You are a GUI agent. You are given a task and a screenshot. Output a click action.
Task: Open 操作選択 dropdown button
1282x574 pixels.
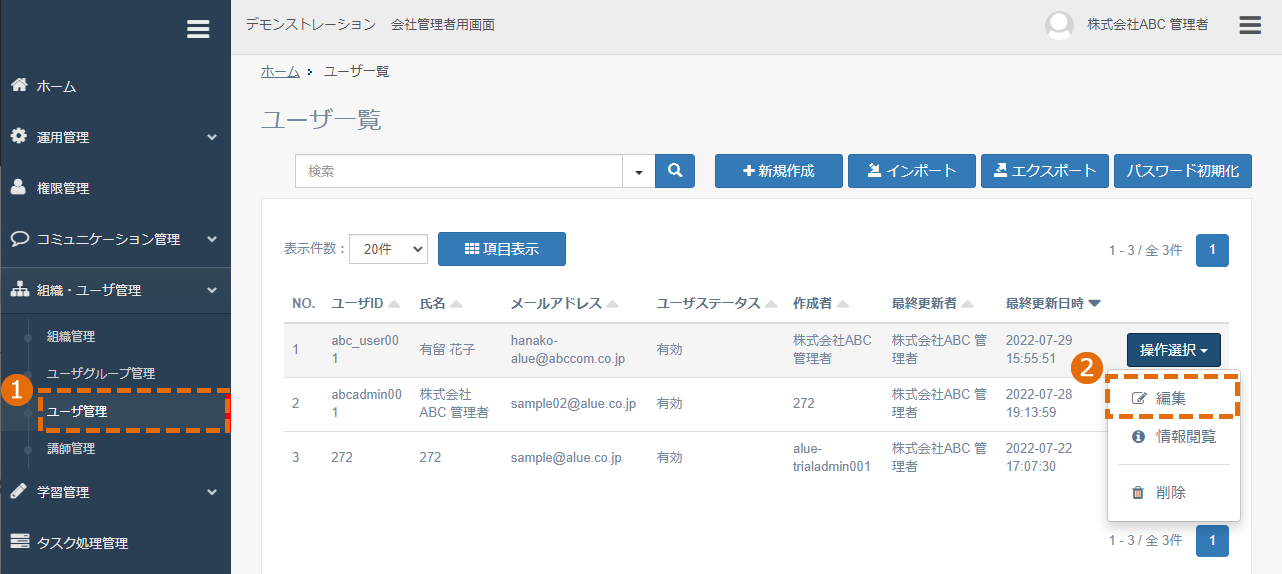coord(1173,350)
